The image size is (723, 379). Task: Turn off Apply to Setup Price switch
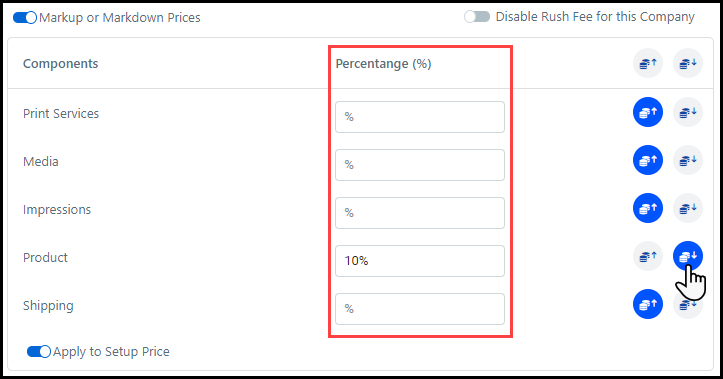point(39,351)
